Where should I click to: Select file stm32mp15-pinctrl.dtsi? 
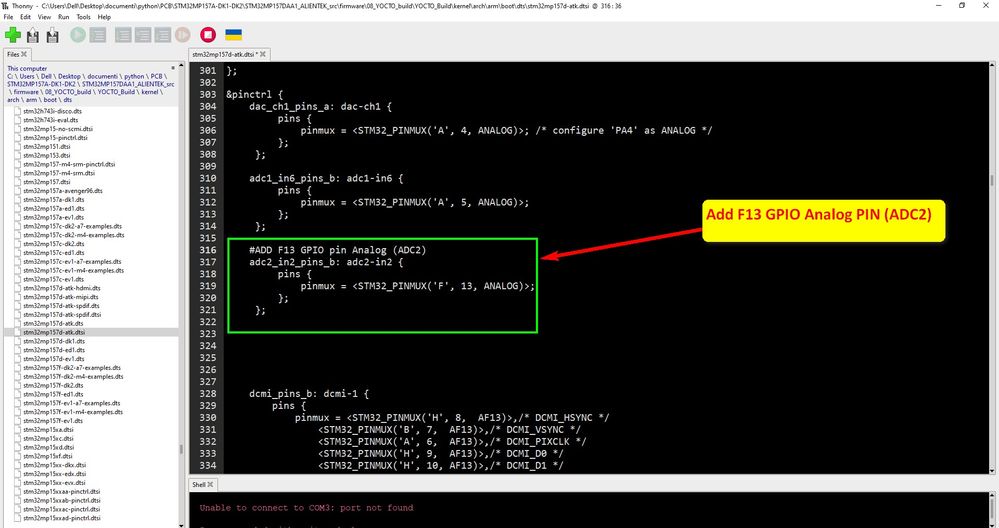pos(55,138)
